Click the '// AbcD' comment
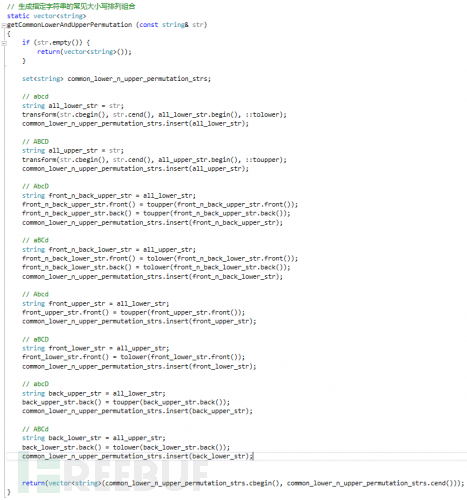 tap(35, 186)
